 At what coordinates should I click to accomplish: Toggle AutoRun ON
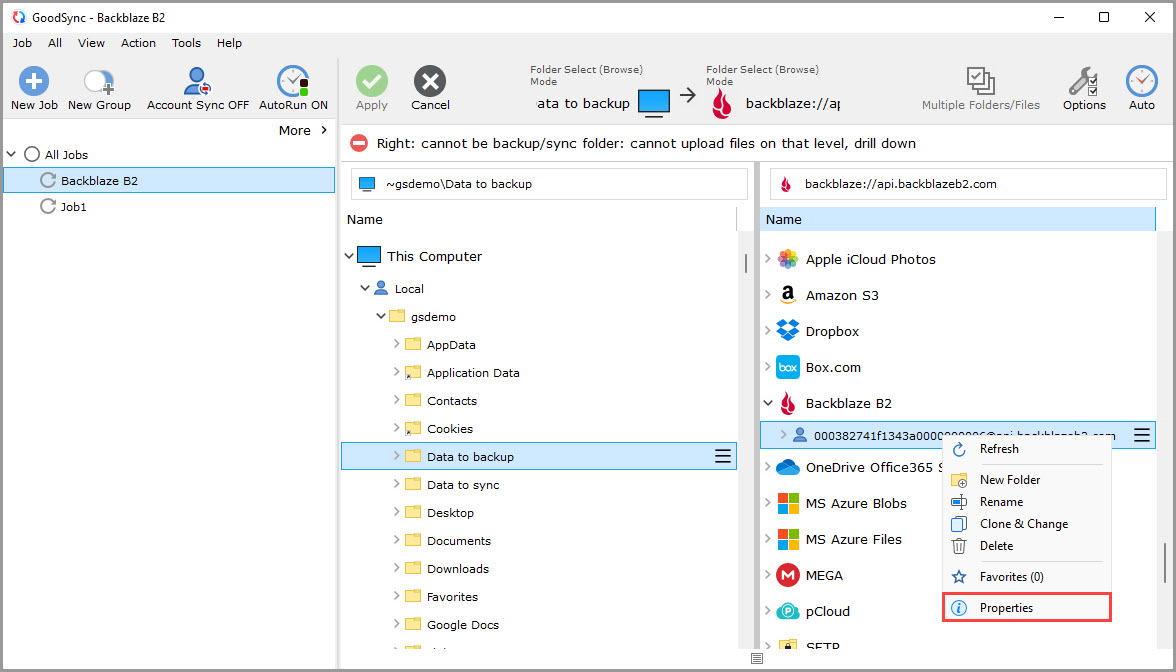point(292,81)
